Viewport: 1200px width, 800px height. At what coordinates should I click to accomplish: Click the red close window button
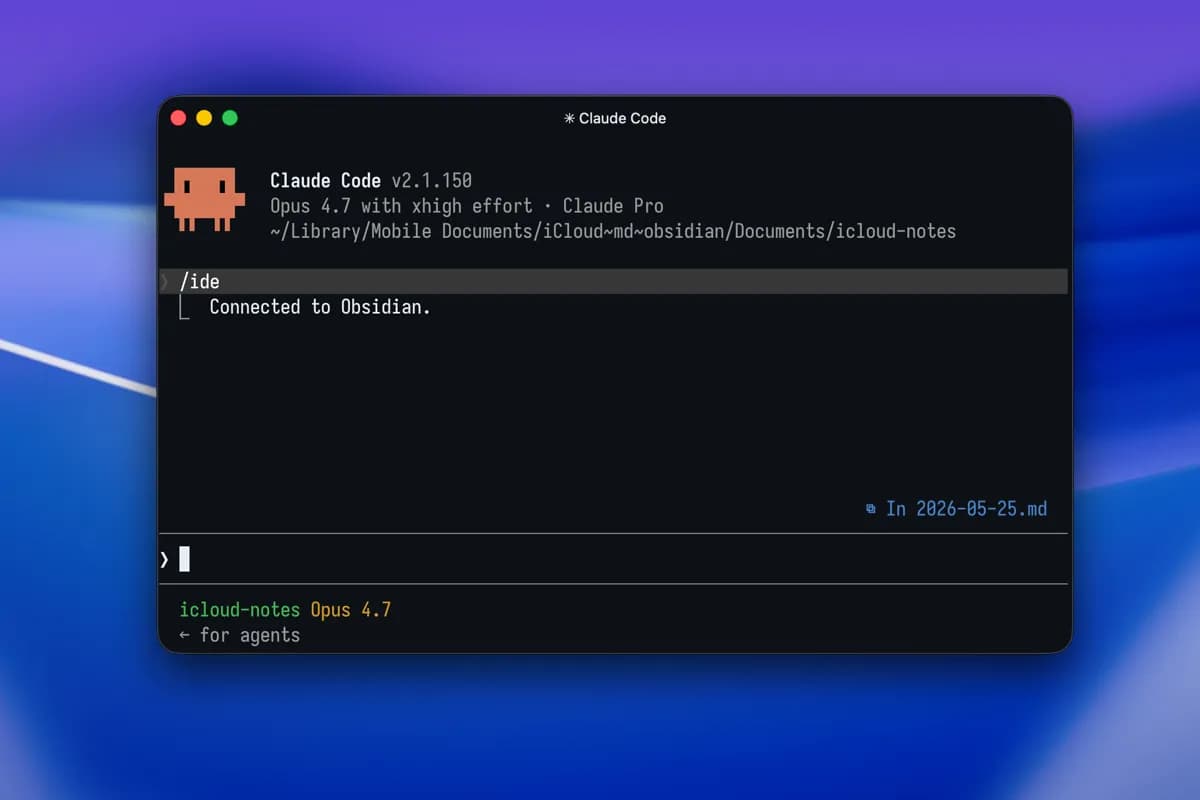click(179, 118)
